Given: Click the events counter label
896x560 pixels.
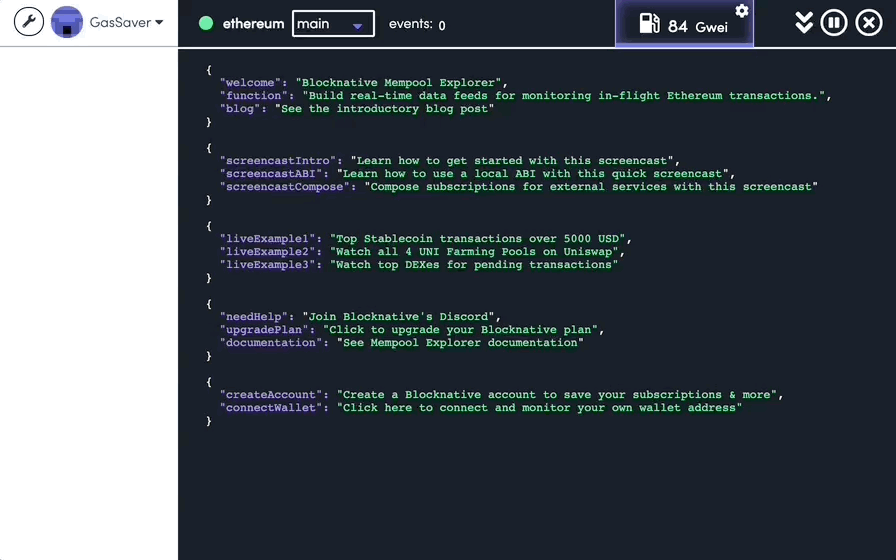Looking at the screenshot, I should 417,24.
